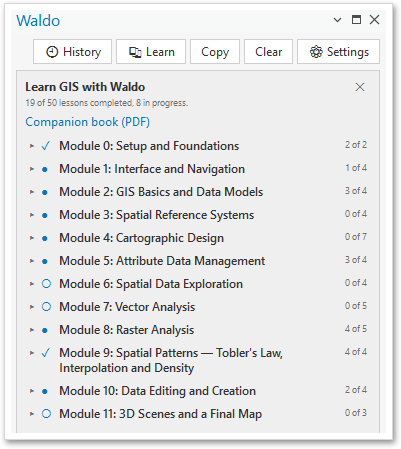Select Module 7: Vector Analysis
Screen dimensions: 401x449
[x=127, y=307]
